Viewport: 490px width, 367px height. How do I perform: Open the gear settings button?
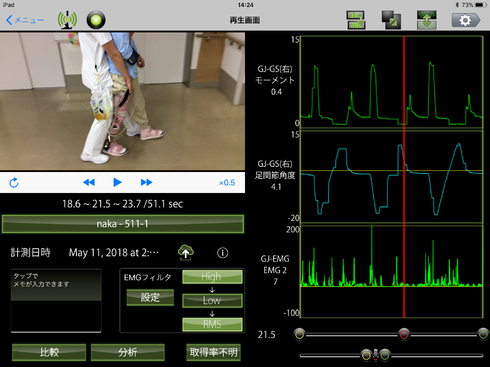point(466,20)
